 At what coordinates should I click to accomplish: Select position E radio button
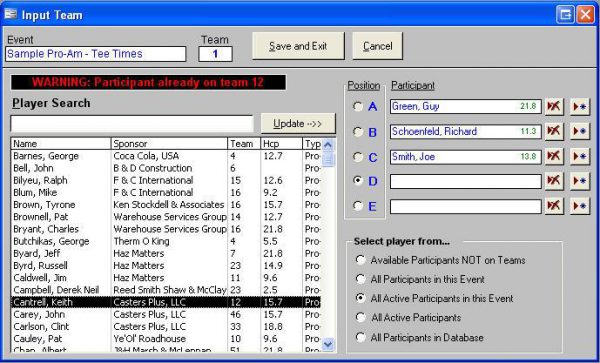coord(358,206)
